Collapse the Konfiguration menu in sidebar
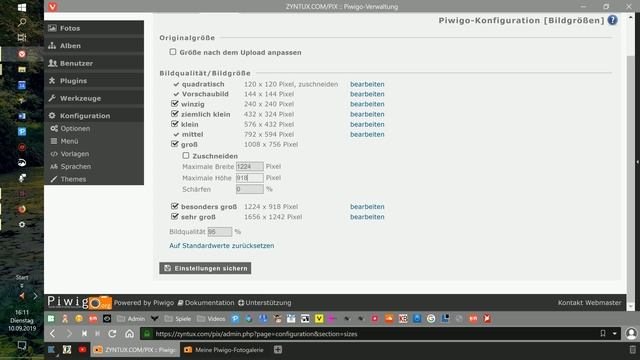The image size is (640, 360). pyautogui.click(x=94, y=116)
